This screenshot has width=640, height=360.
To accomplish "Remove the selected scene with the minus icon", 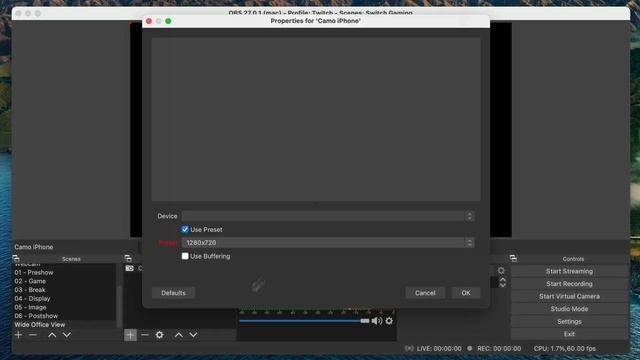I will (x=33, y=335).
